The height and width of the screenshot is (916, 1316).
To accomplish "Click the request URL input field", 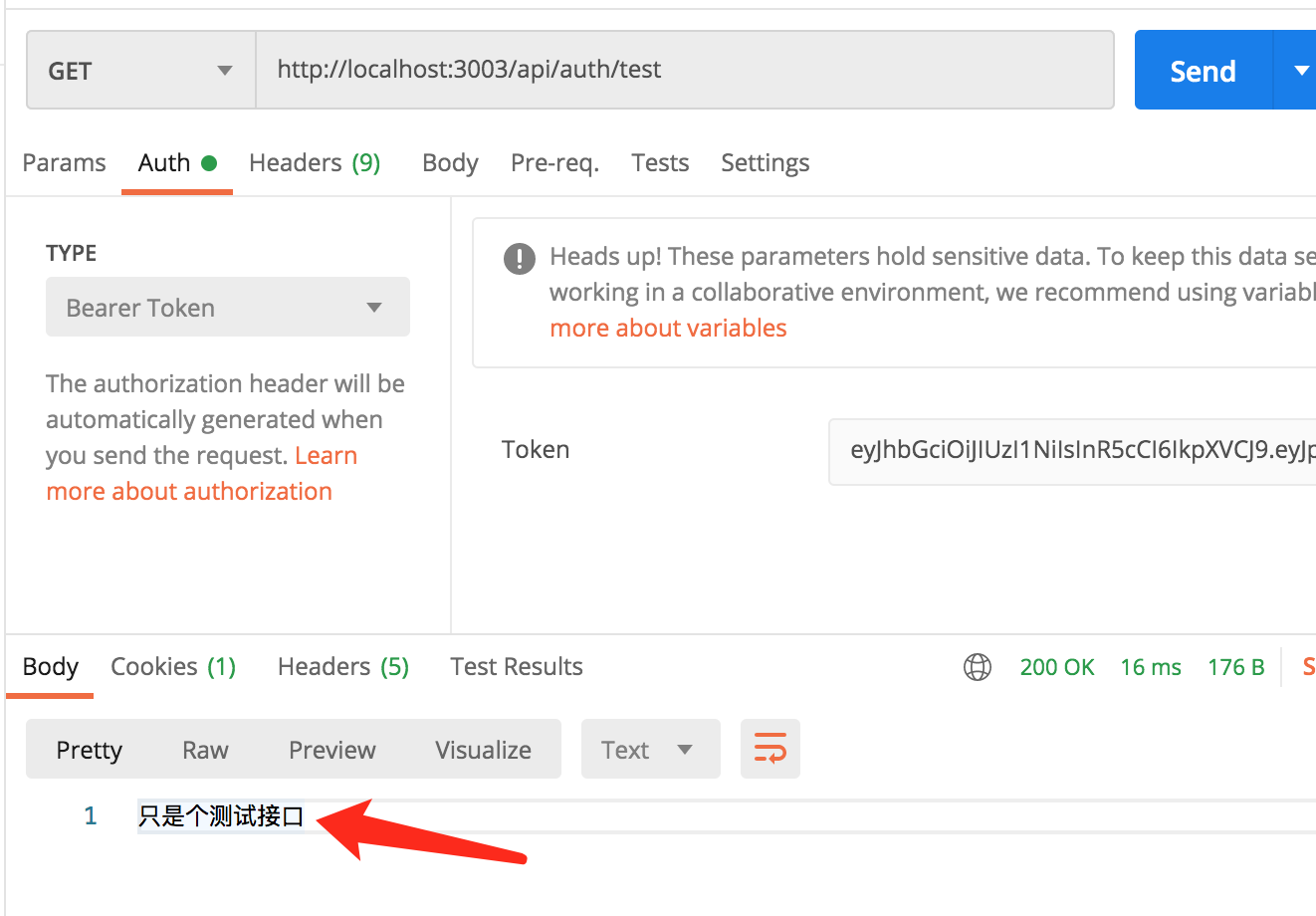I will 685,70.
